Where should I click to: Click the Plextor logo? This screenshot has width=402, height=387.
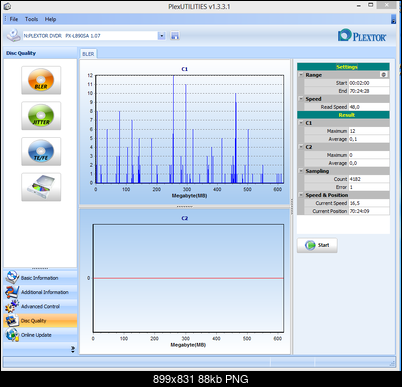pos(362,35)
